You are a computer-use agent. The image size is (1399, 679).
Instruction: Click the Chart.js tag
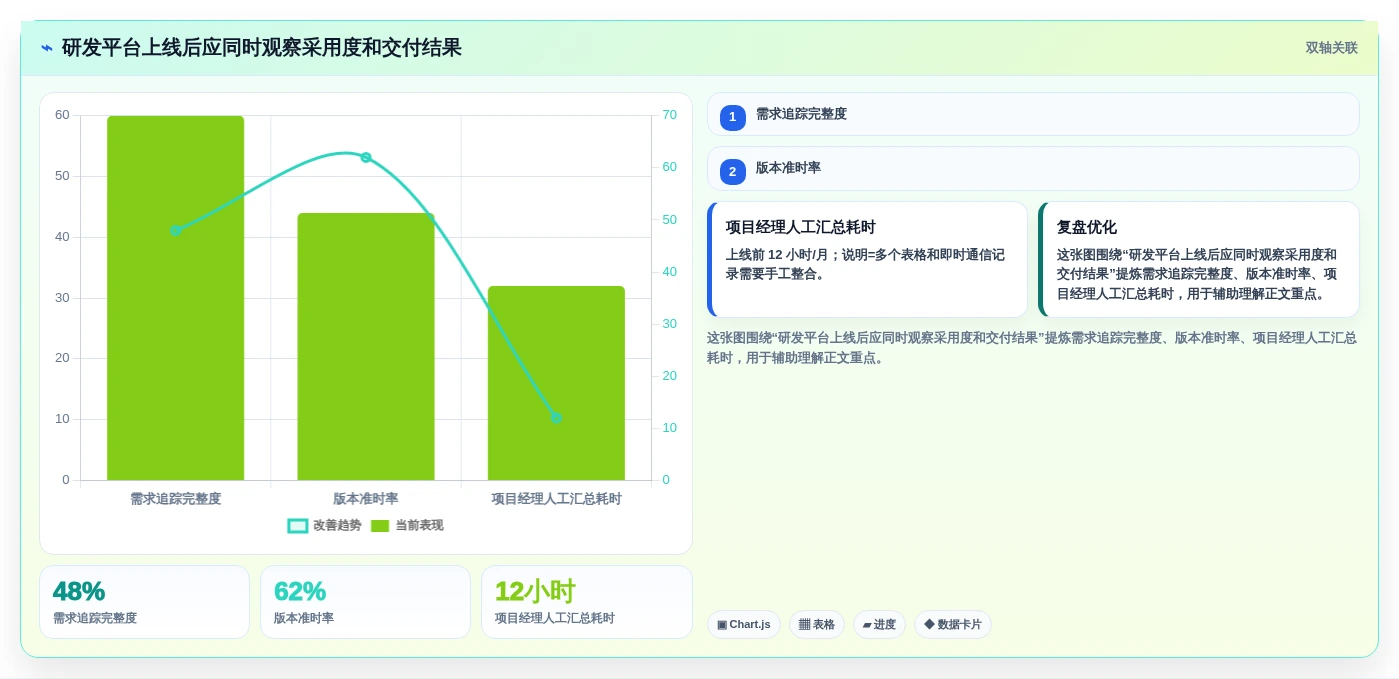coord(744,625)
